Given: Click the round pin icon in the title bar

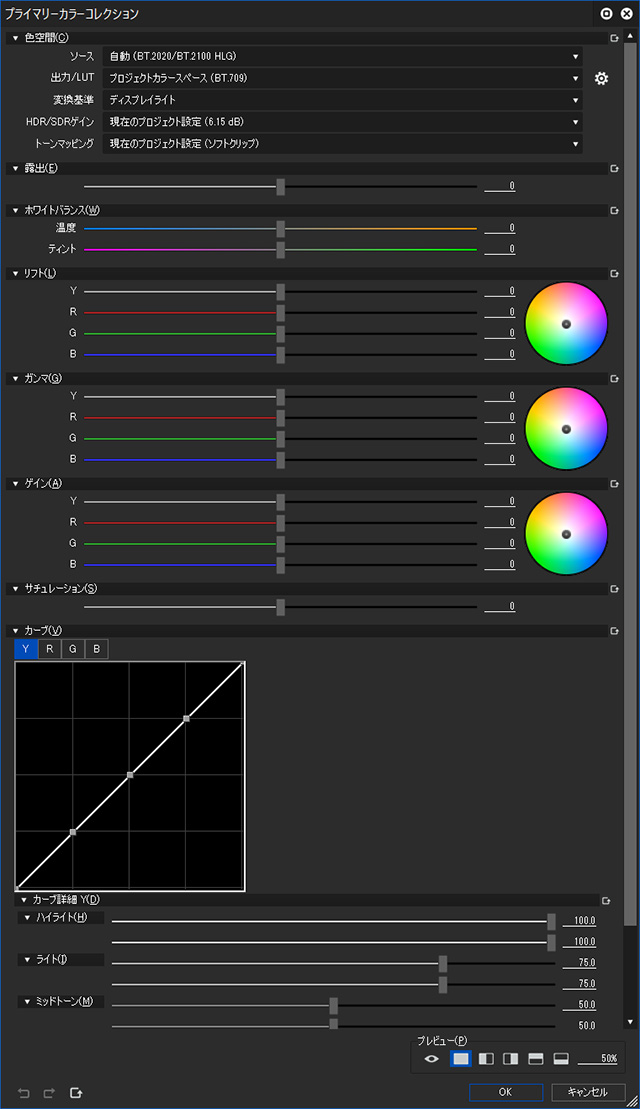Looking at the screenshot, I should (x=606, y=13).
